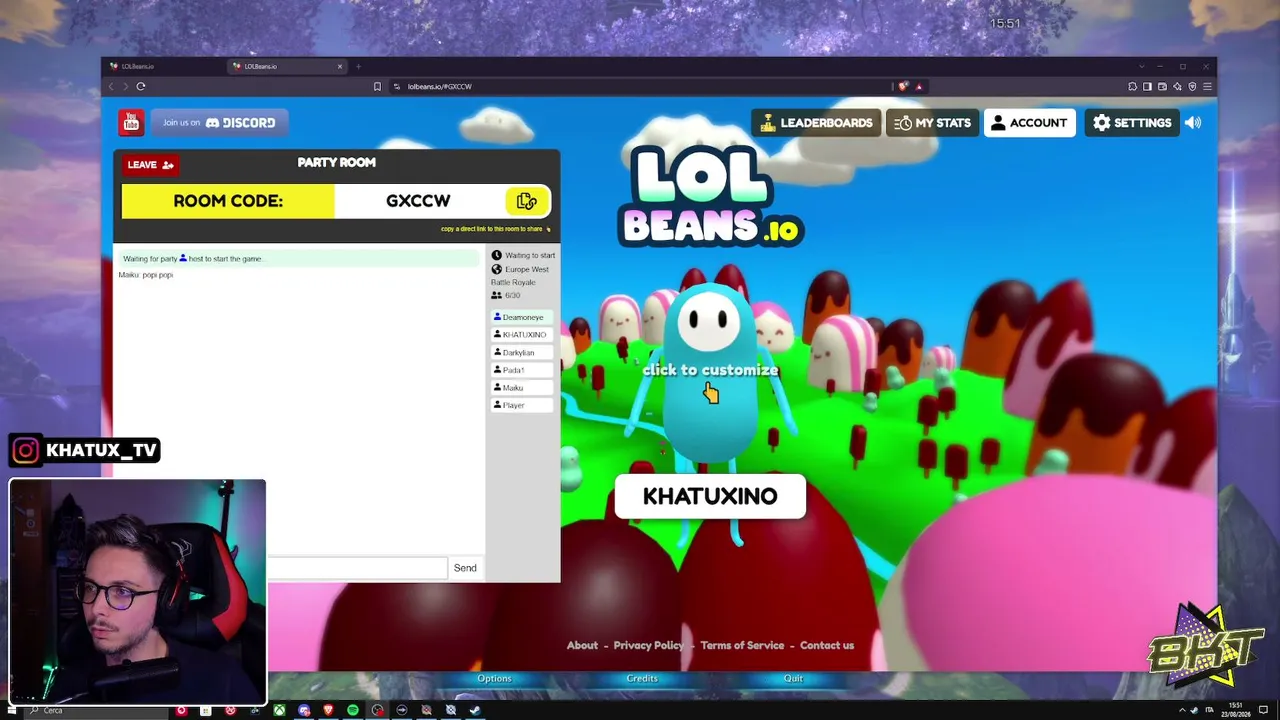Open the YouTube channel icon

[131, 122]
